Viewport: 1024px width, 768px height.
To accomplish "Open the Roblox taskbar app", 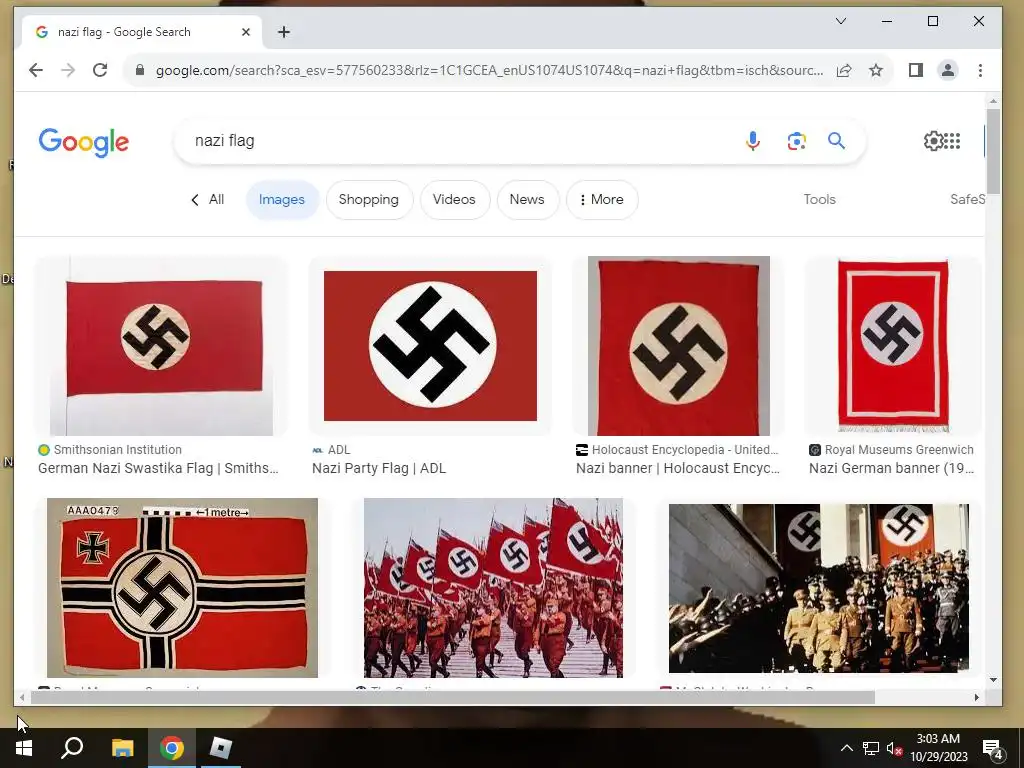I will [221, 748].
